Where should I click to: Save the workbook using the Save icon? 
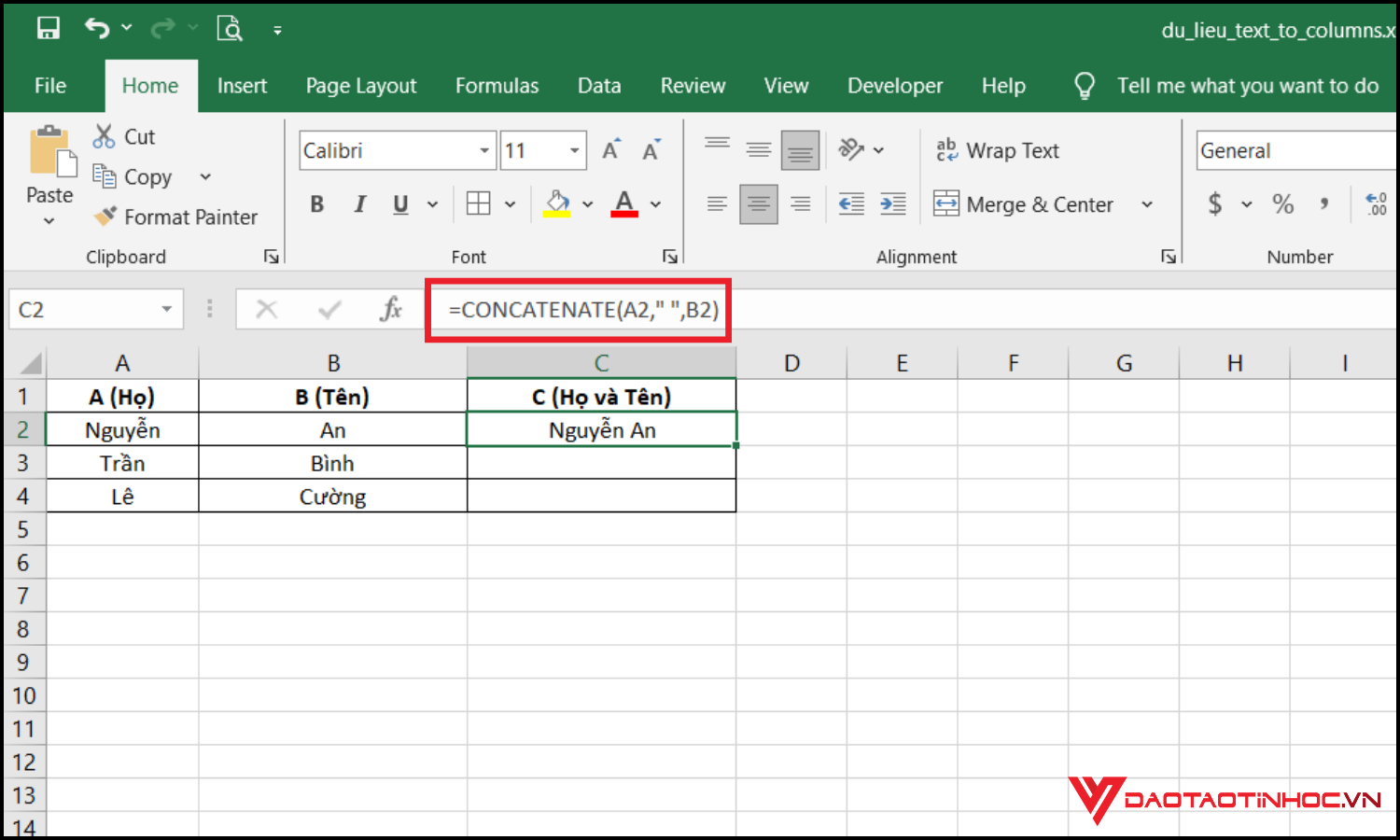click(x=48, y=29)
